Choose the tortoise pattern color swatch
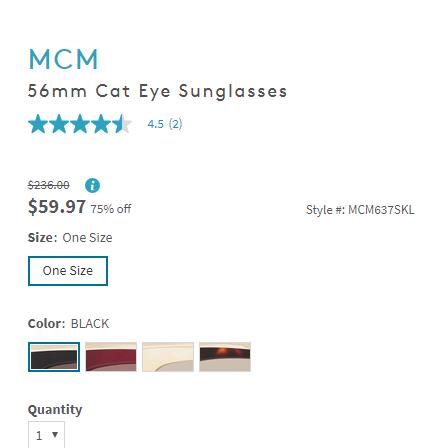433x448 pixels. pos(225,357)
